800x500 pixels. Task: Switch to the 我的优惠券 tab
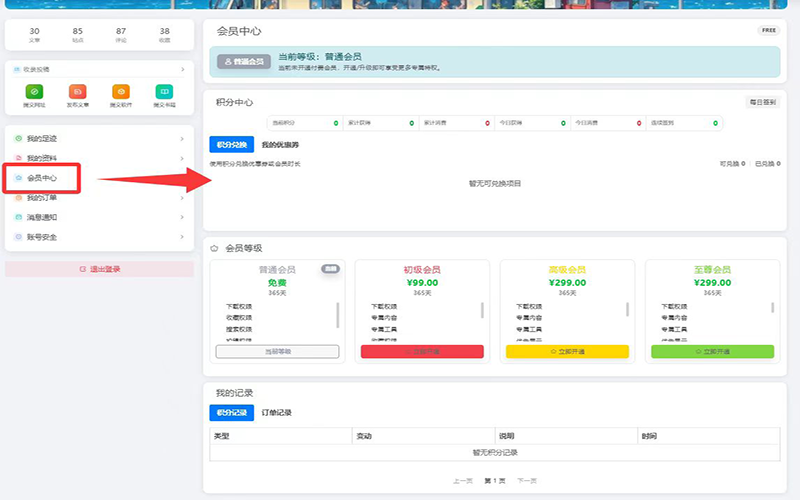coord(281,145)
